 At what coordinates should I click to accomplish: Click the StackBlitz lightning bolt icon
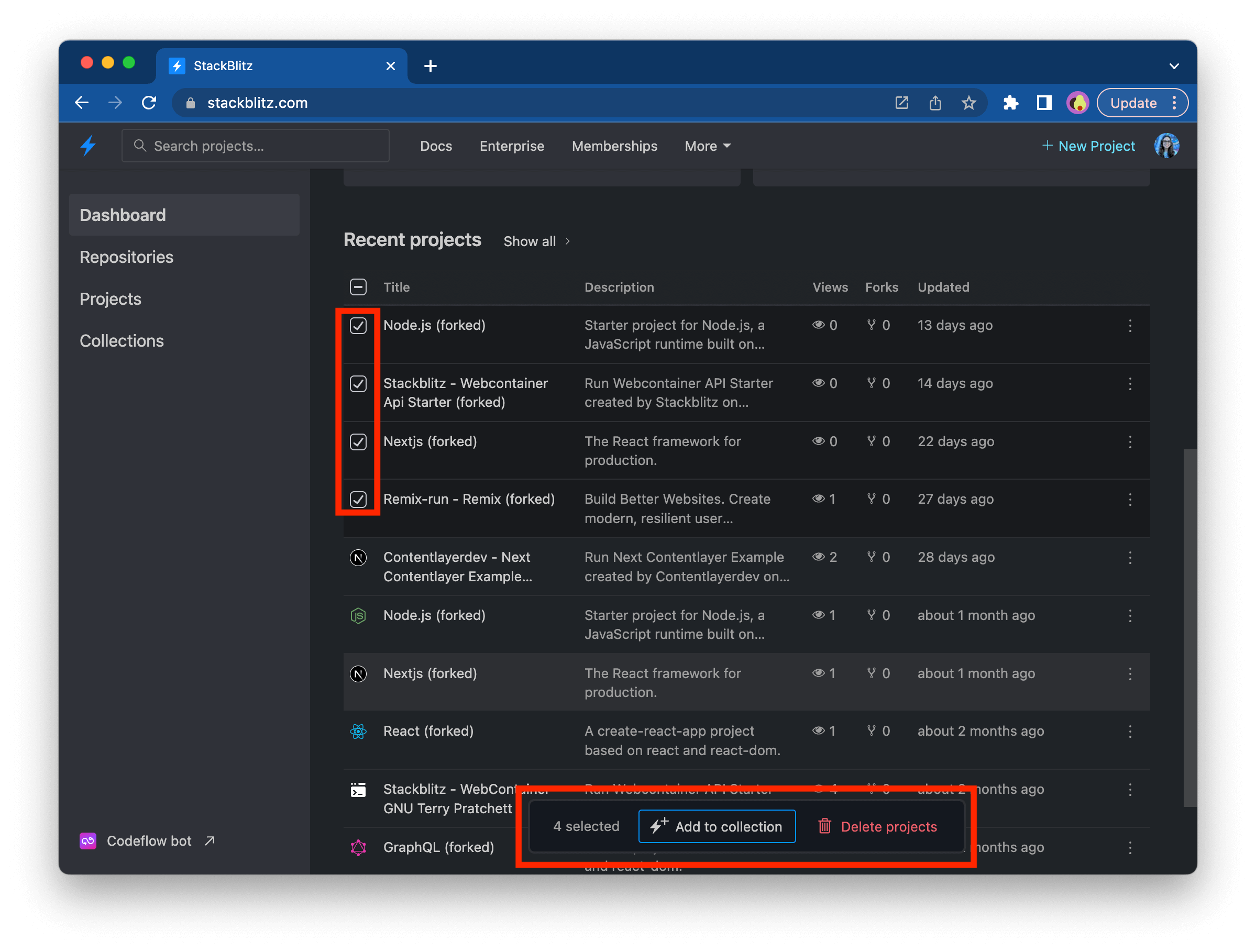[x=88, y=146]
